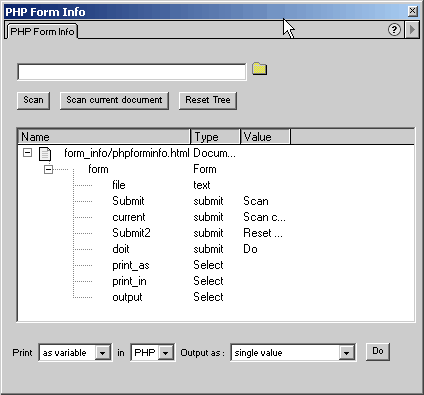Select the 'doit' tree item
The height and width of the screenshot is (395, 424).
coord(121,249)
